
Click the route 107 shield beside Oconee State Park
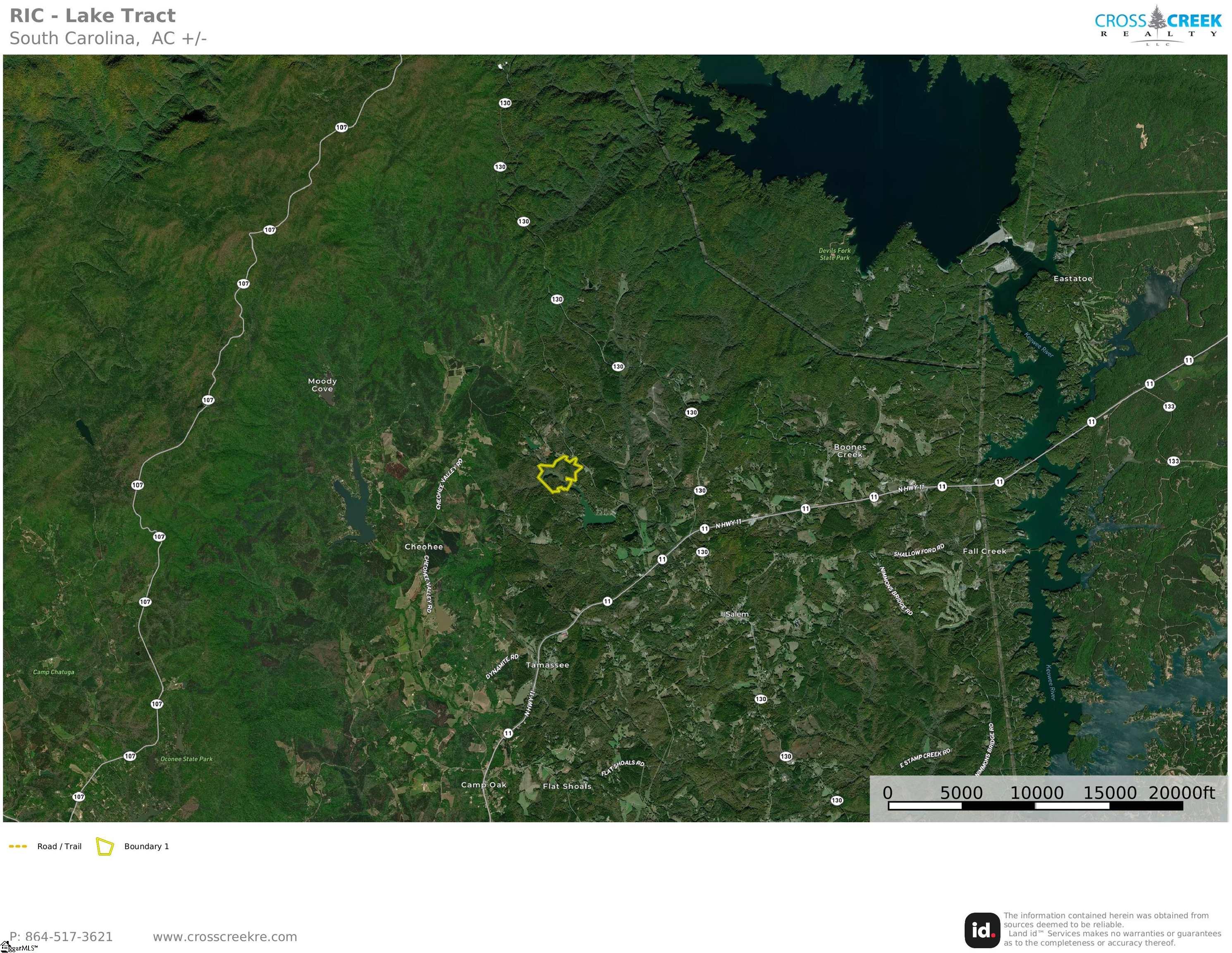click(x=130, y=756)
